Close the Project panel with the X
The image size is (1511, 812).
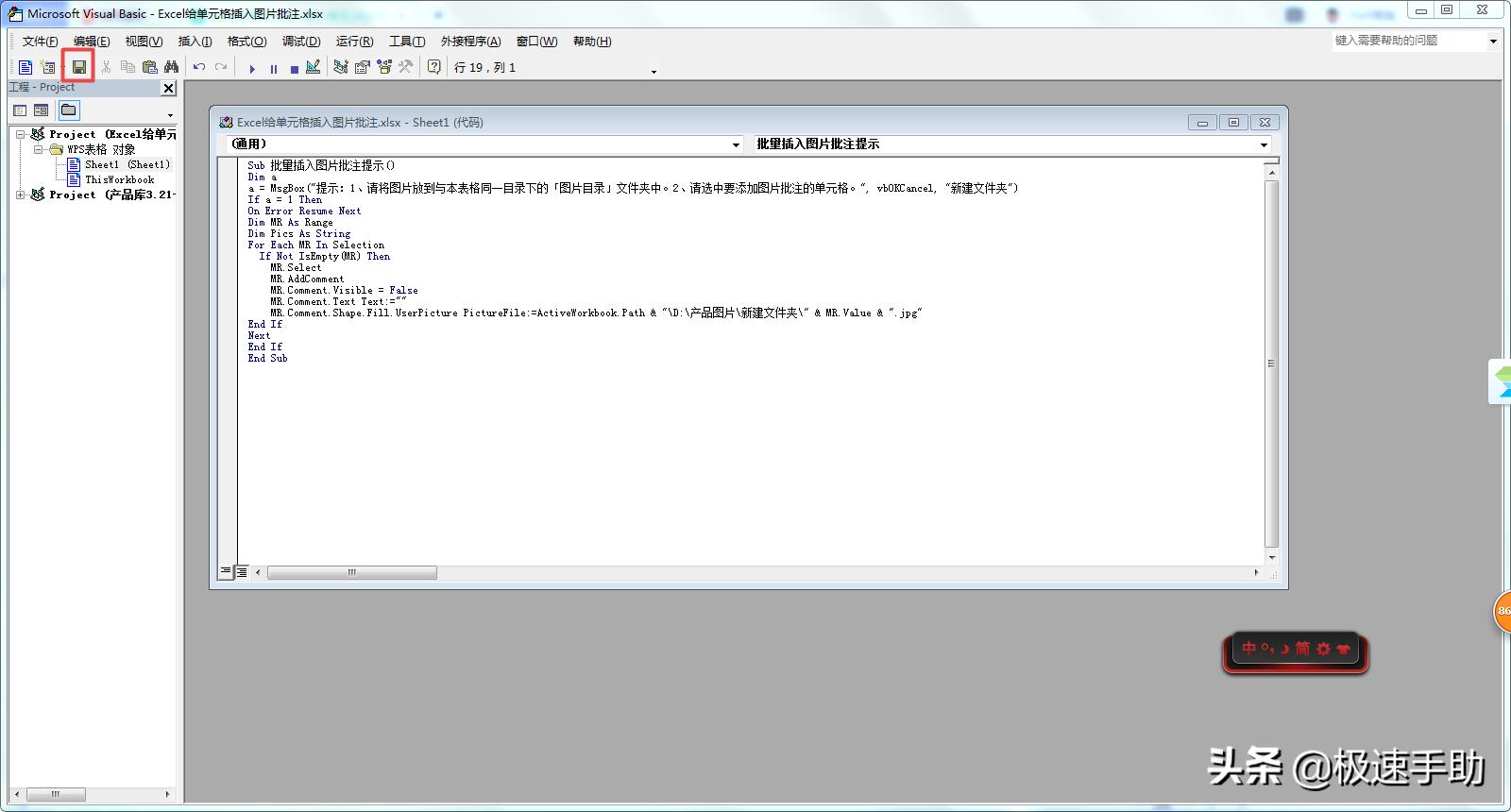tap(169, 88)
